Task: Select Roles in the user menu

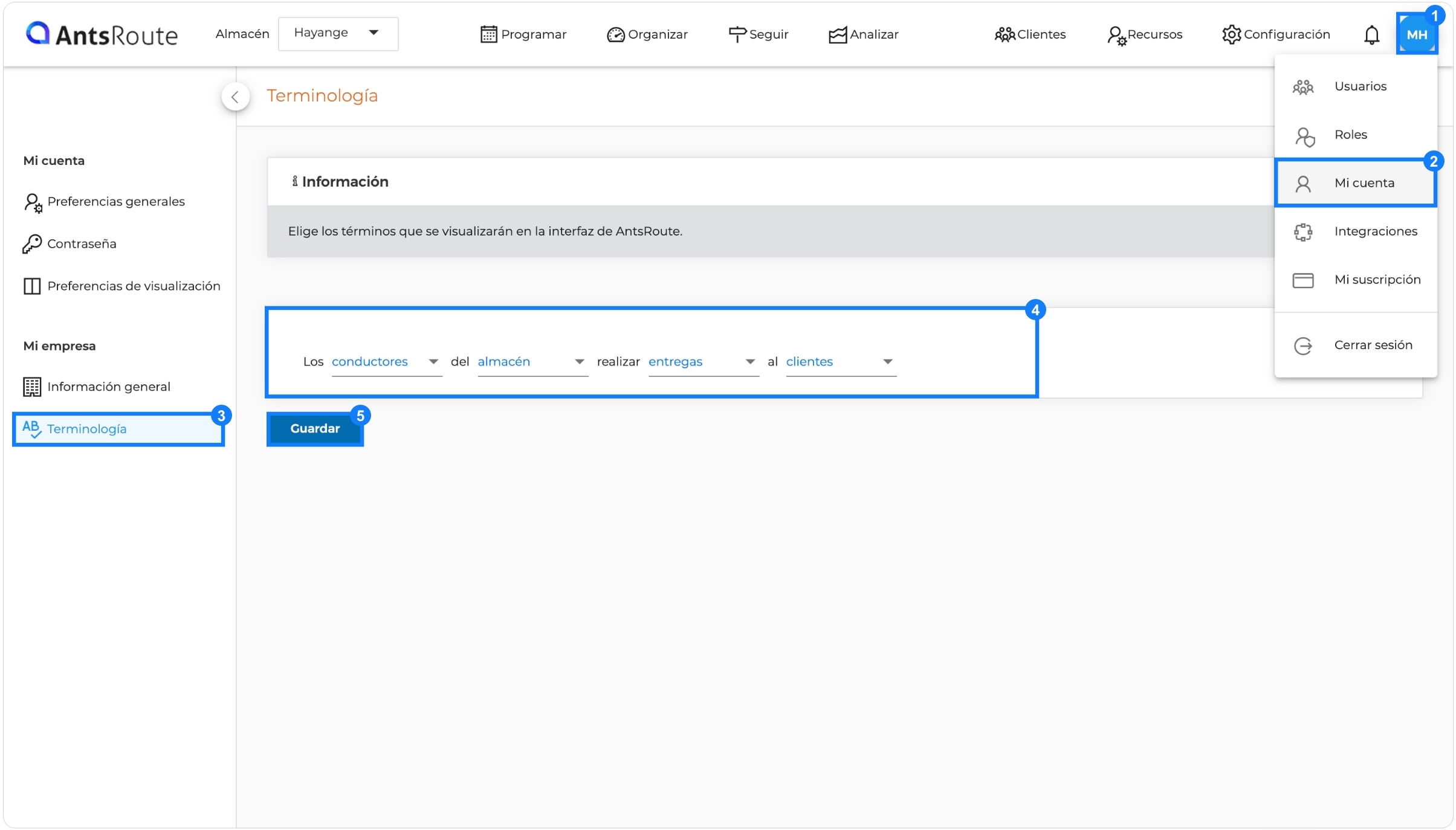Action: (x=1356, y=135)
